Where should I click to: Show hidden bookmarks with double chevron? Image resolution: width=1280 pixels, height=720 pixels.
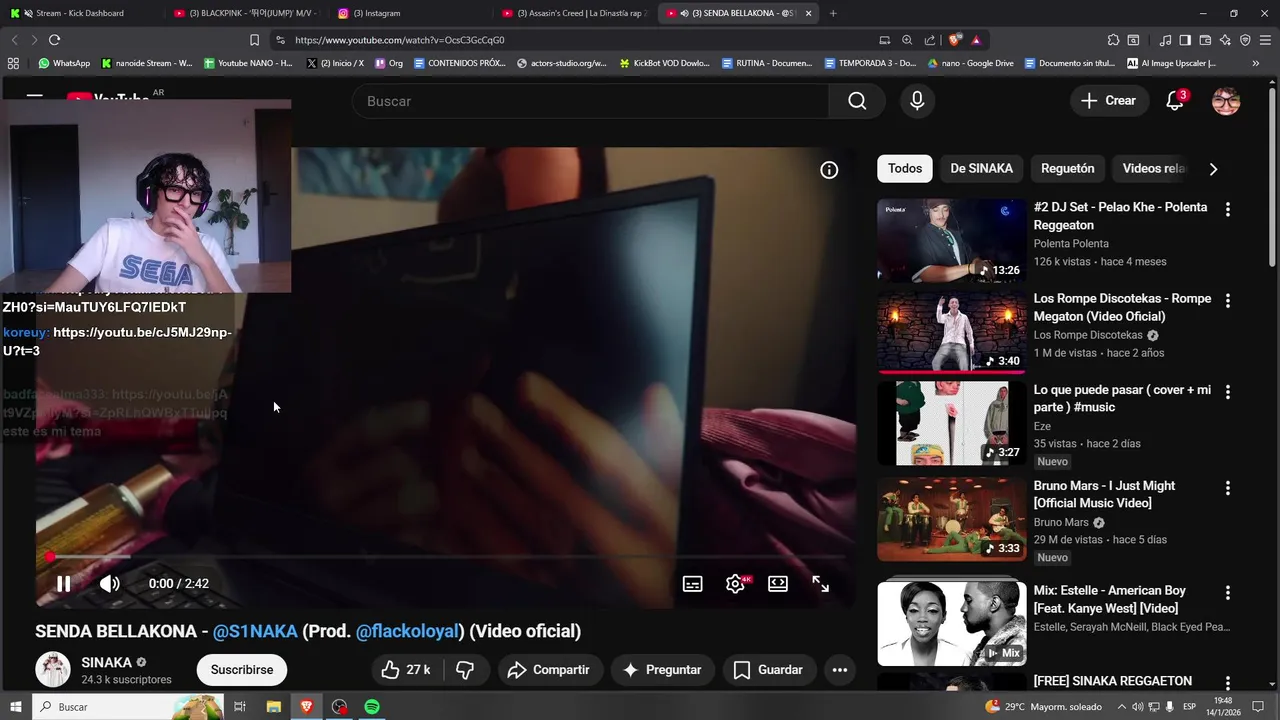click(1256, 63)
